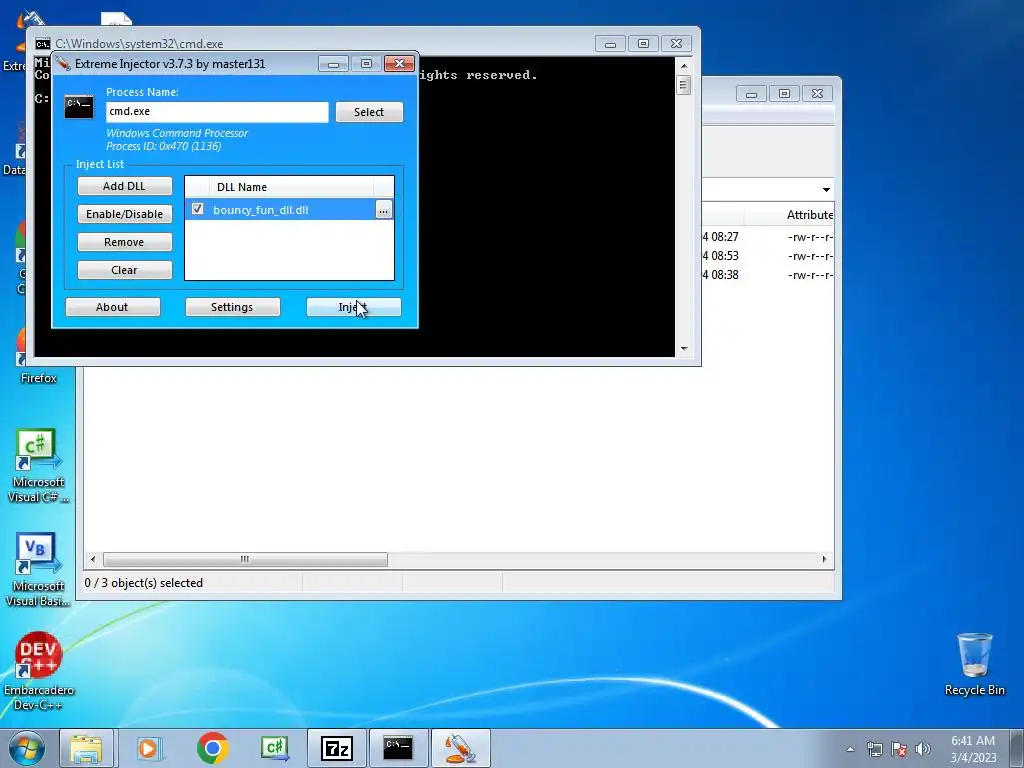The image size is (1024, 768).
Task: Click Remove button in Inject List
Action: (x=125, y=242)
